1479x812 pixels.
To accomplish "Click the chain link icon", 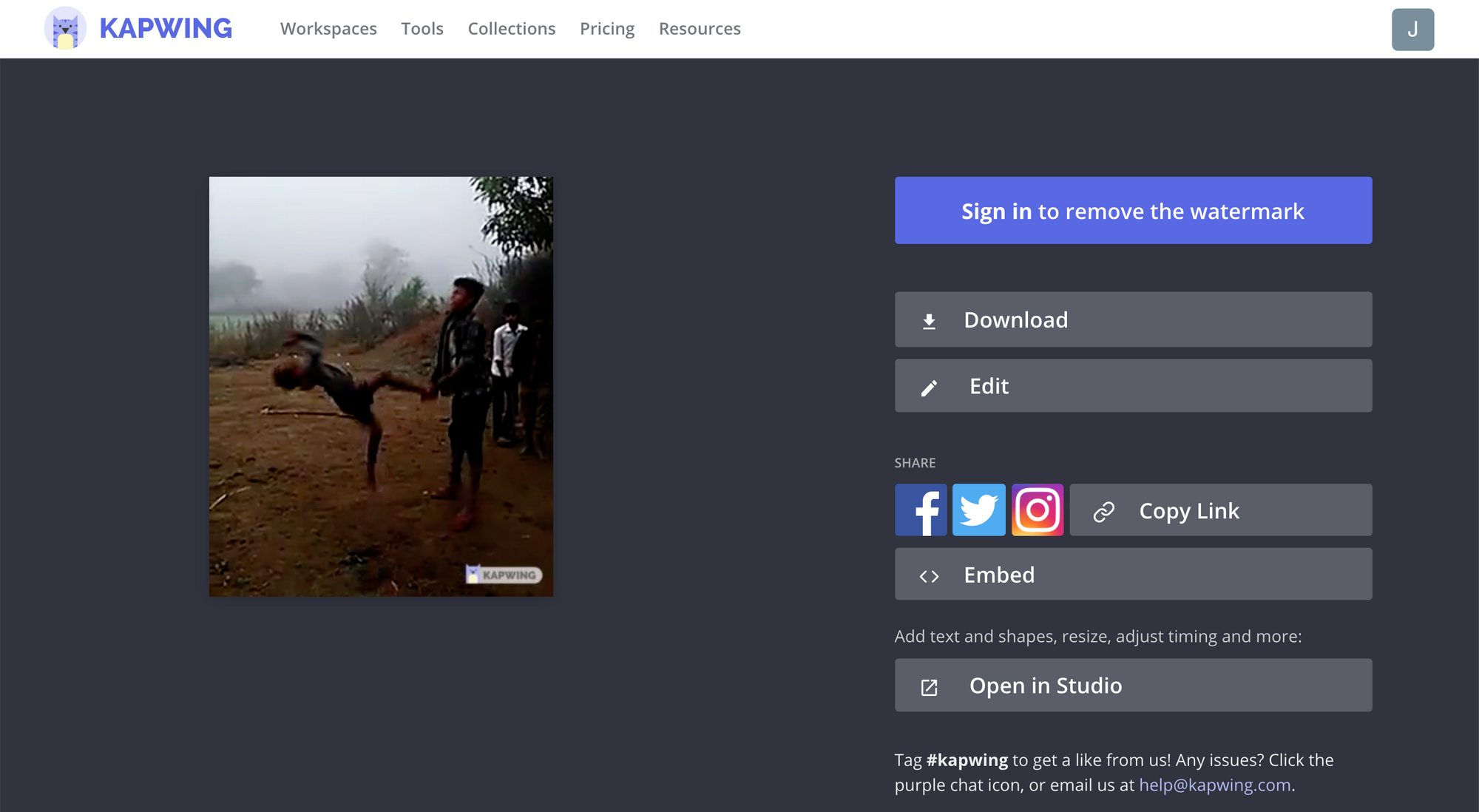I will pos(1103,512).
